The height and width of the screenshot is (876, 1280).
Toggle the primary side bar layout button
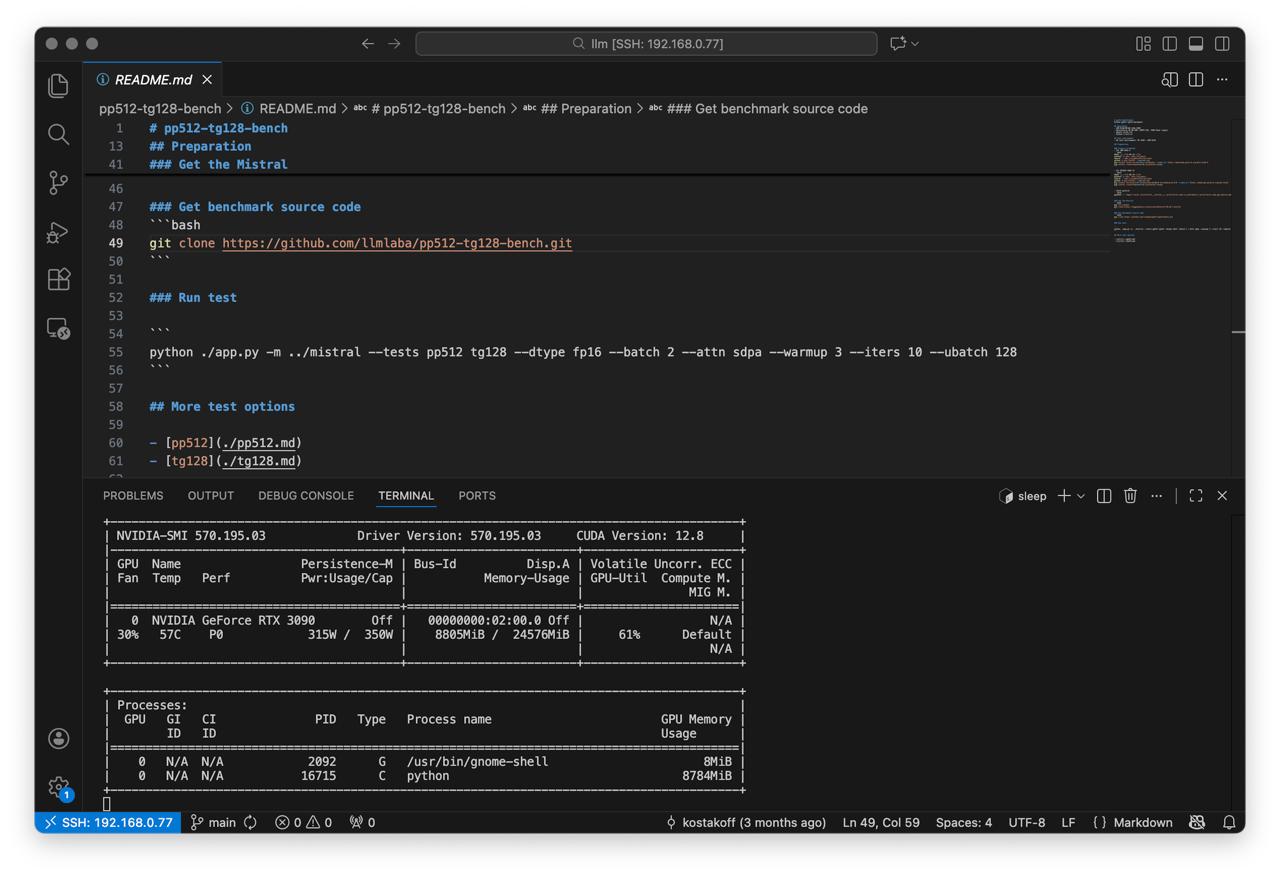coord(1169,44)
